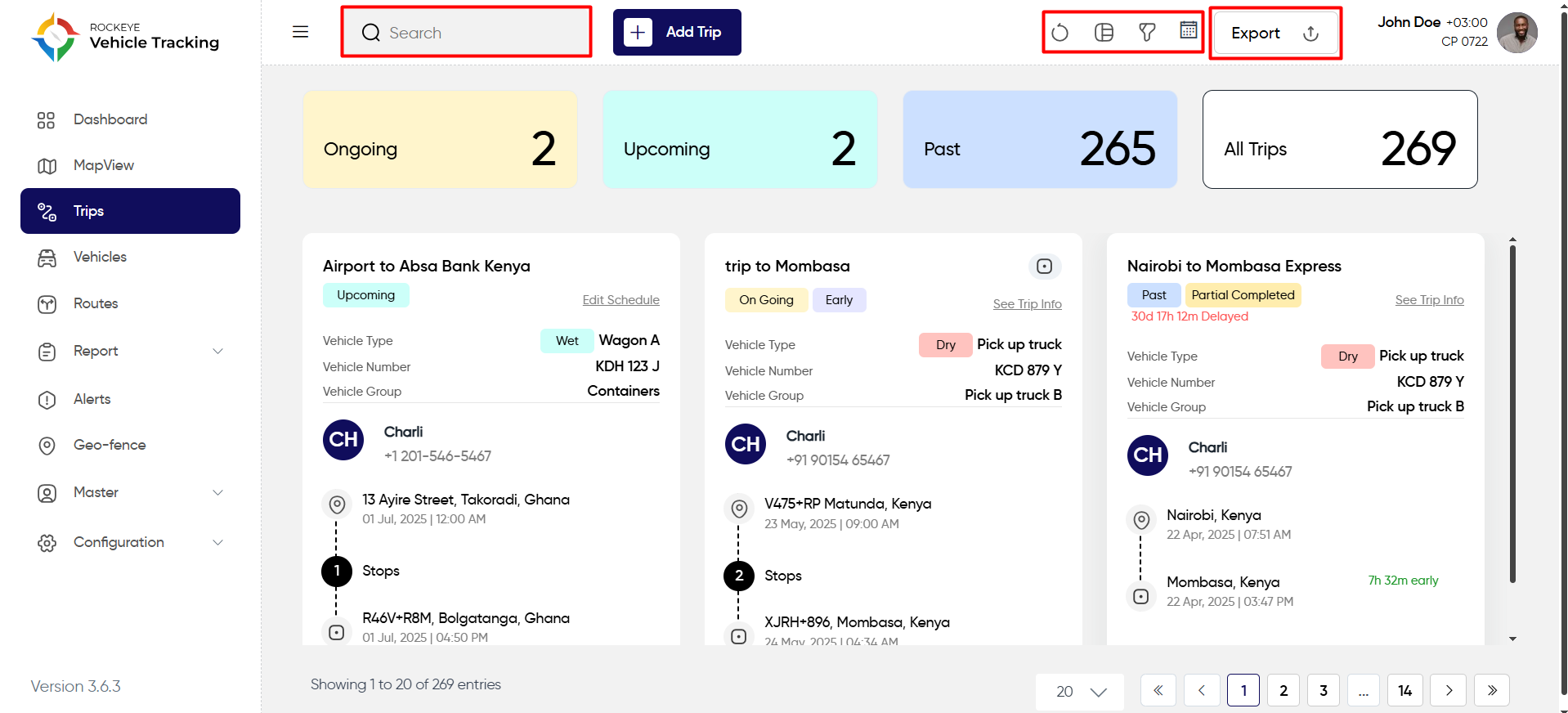Click the Export upload arrow icon

click(1310, 33)
